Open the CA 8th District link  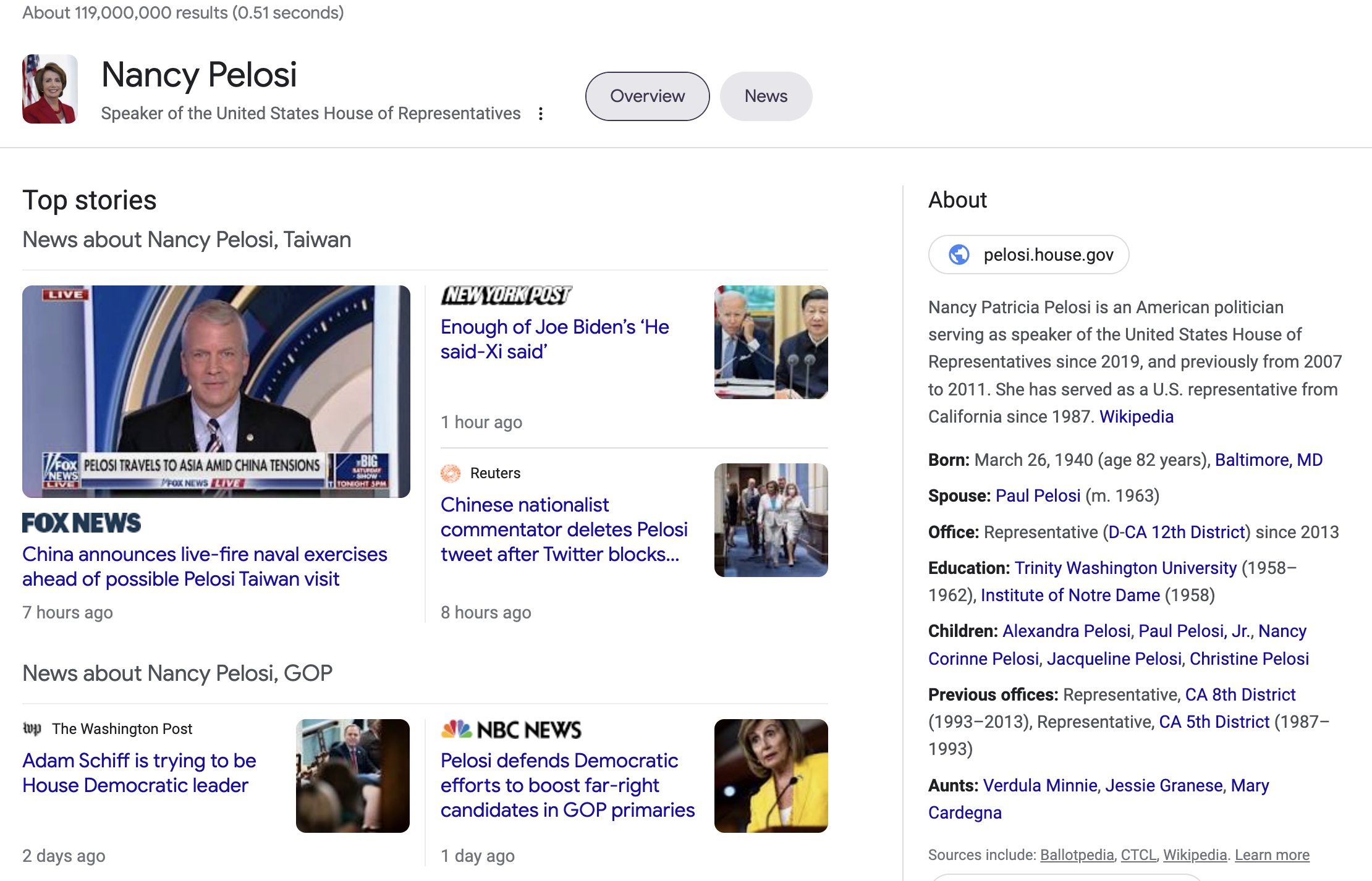pyautogui.click(x=1240, y=695)
